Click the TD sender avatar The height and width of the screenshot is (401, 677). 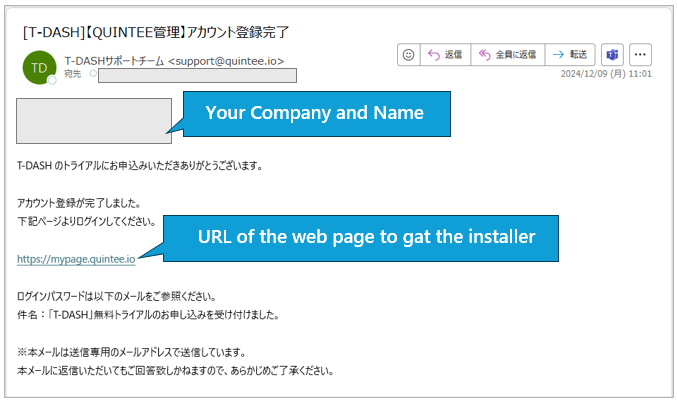pyautogui.click(x=38, y=66)
